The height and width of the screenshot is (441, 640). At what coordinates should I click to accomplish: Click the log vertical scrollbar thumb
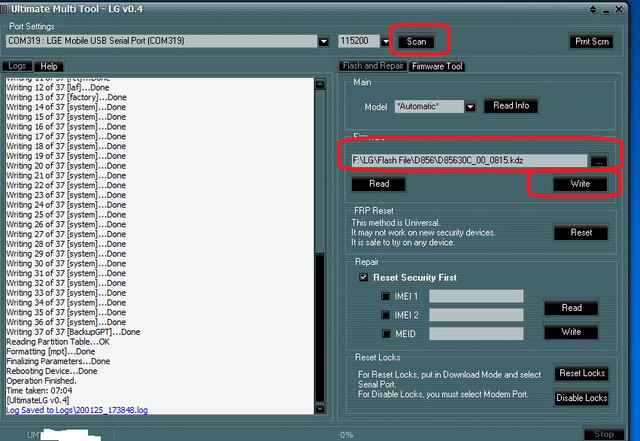[320, 327]
